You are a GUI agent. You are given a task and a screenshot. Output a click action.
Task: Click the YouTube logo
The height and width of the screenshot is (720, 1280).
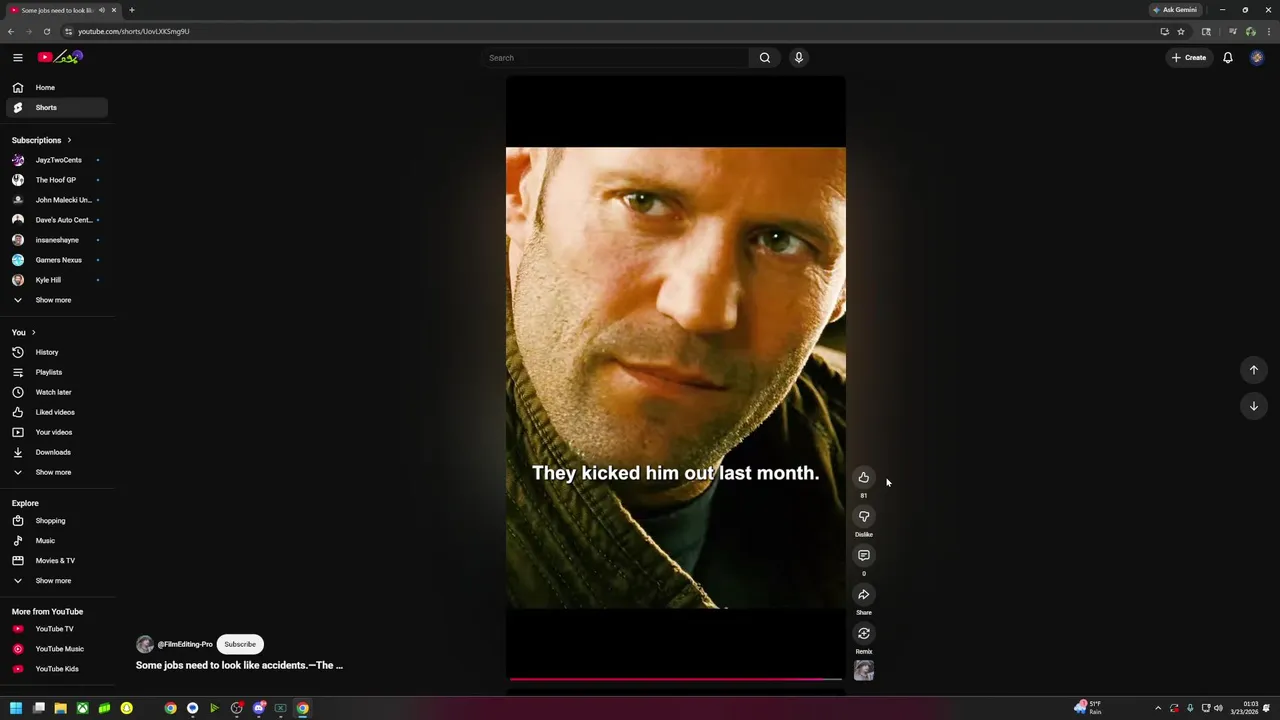click(x=60, y=57)
